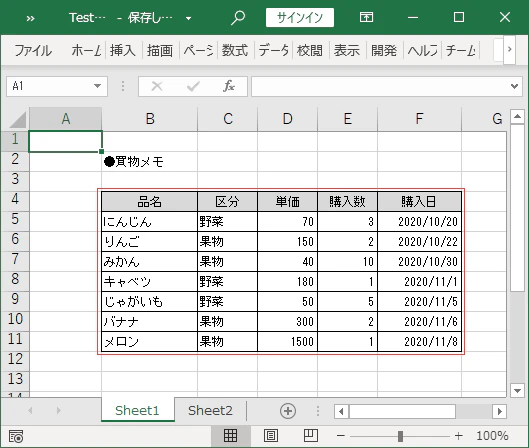Screen dimensions: 529x448
Task: Open the ファイル tab
Action: click(x=33, y=51)
